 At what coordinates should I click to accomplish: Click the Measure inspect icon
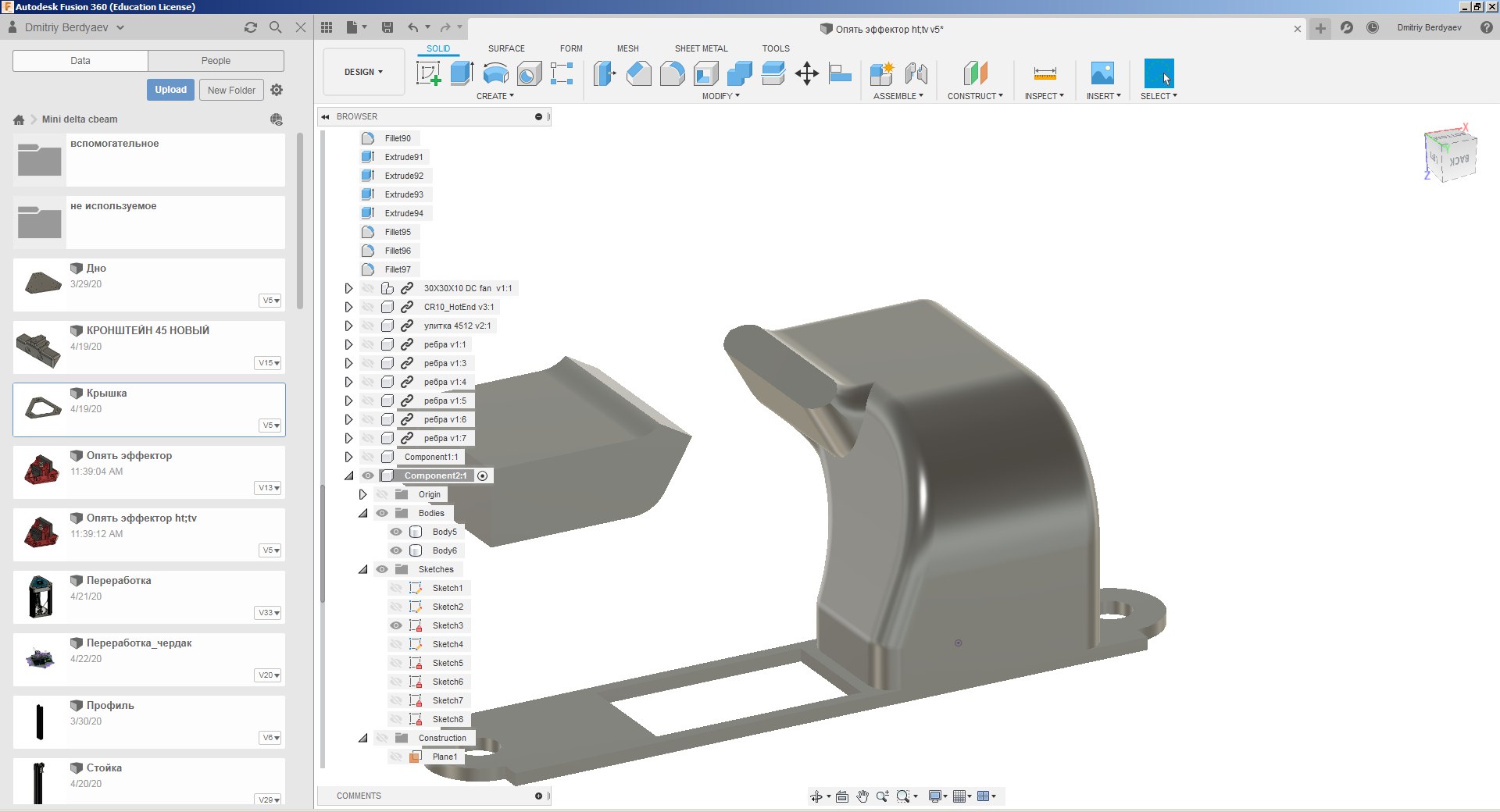(1045, 73)
